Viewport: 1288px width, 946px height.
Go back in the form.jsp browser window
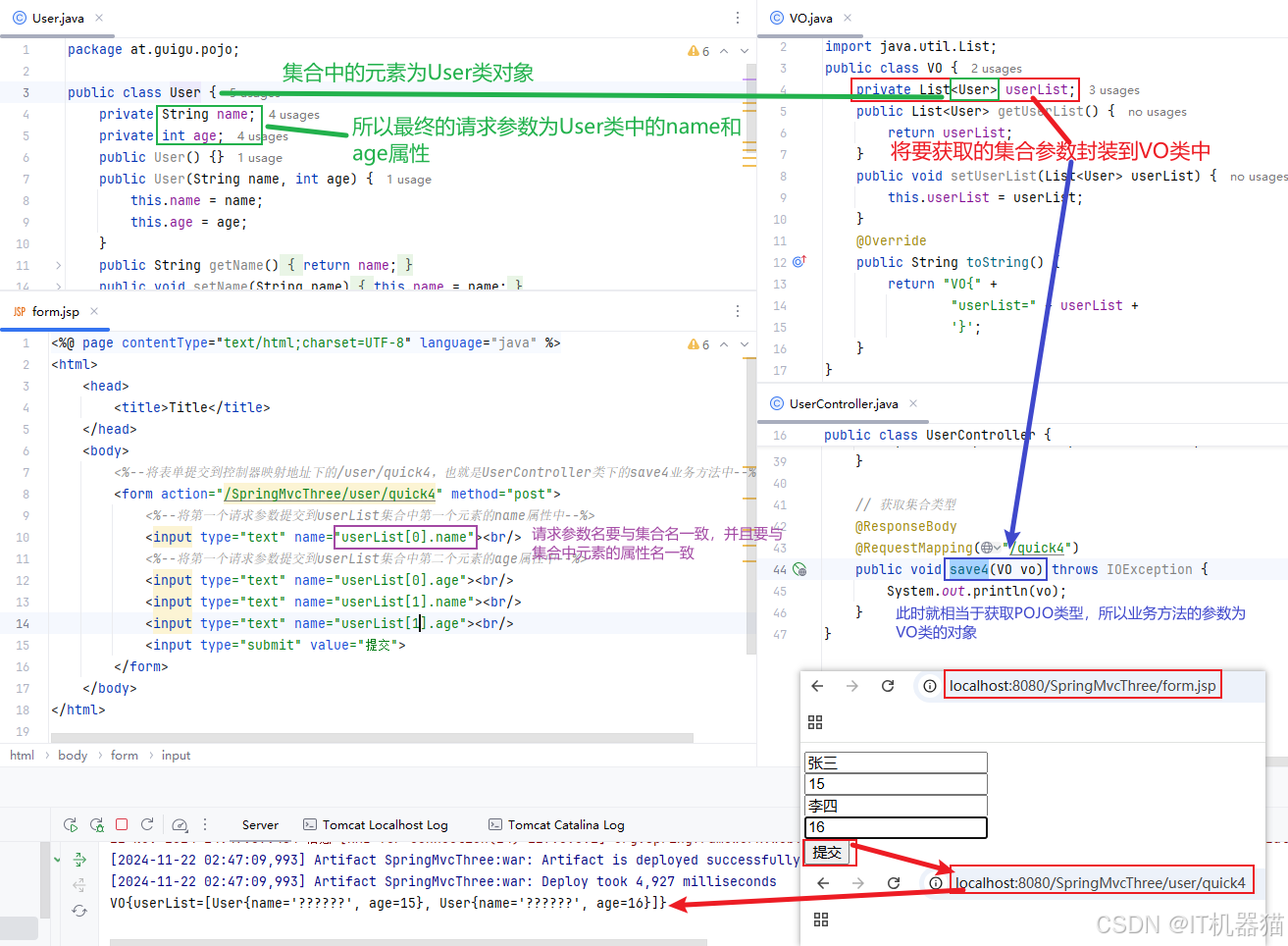coord(818,686)
